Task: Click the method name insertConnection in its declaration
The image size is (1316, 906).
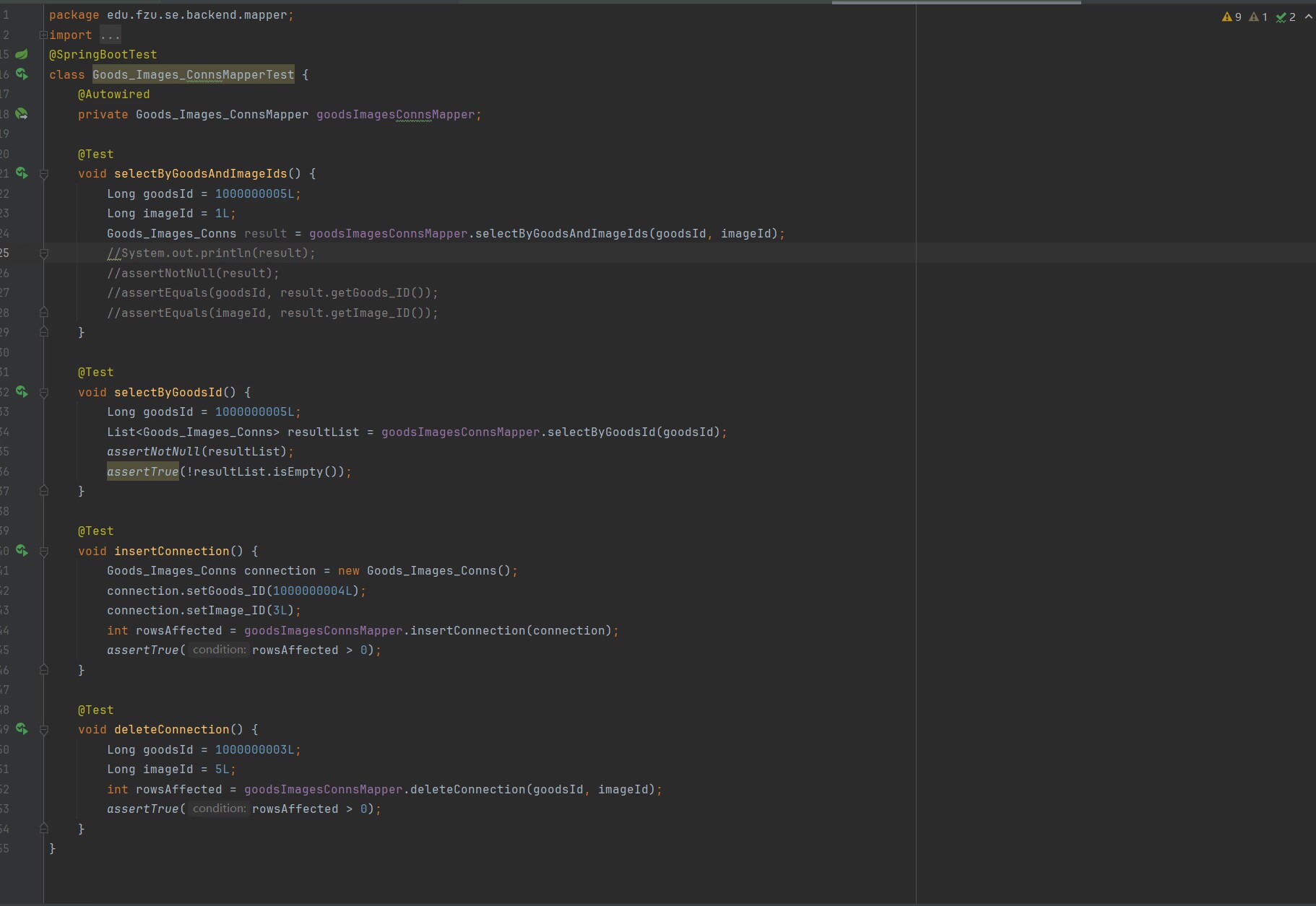Action: pos(171,551)
